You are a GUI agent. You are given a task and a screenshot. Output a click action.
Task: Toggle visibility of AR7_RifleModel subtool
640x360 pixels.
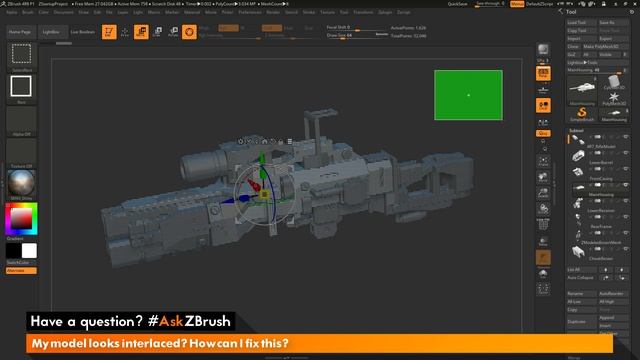[626, 137]
